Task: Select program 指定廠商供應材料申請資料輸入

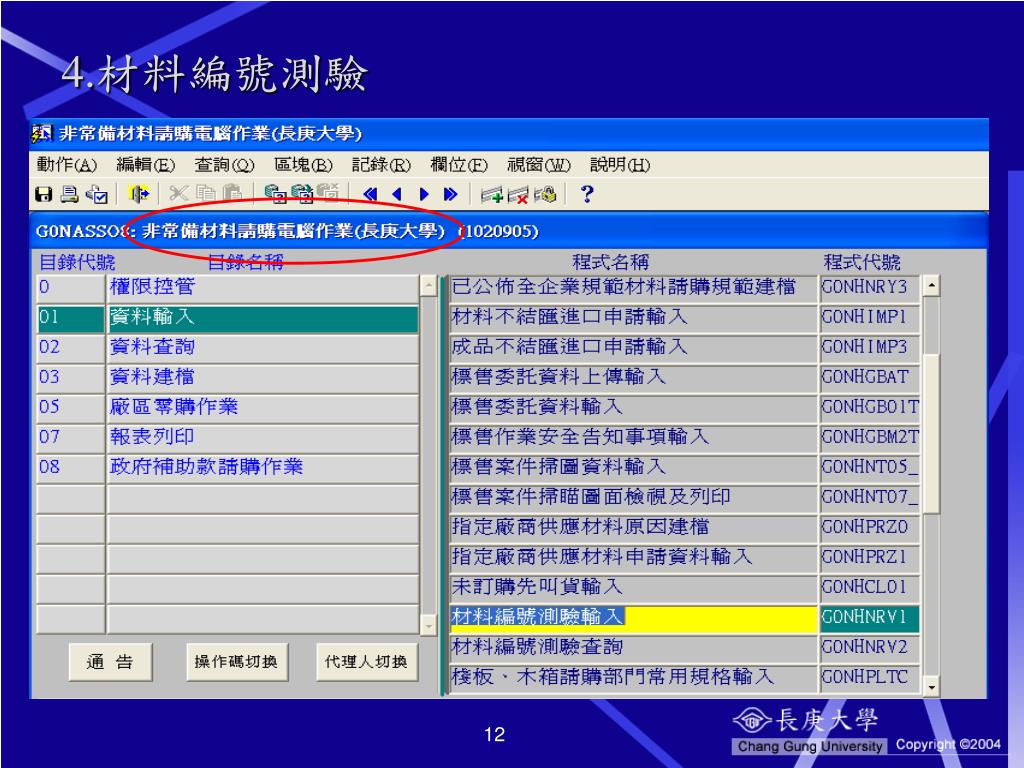Action: (x=633, y=558)
